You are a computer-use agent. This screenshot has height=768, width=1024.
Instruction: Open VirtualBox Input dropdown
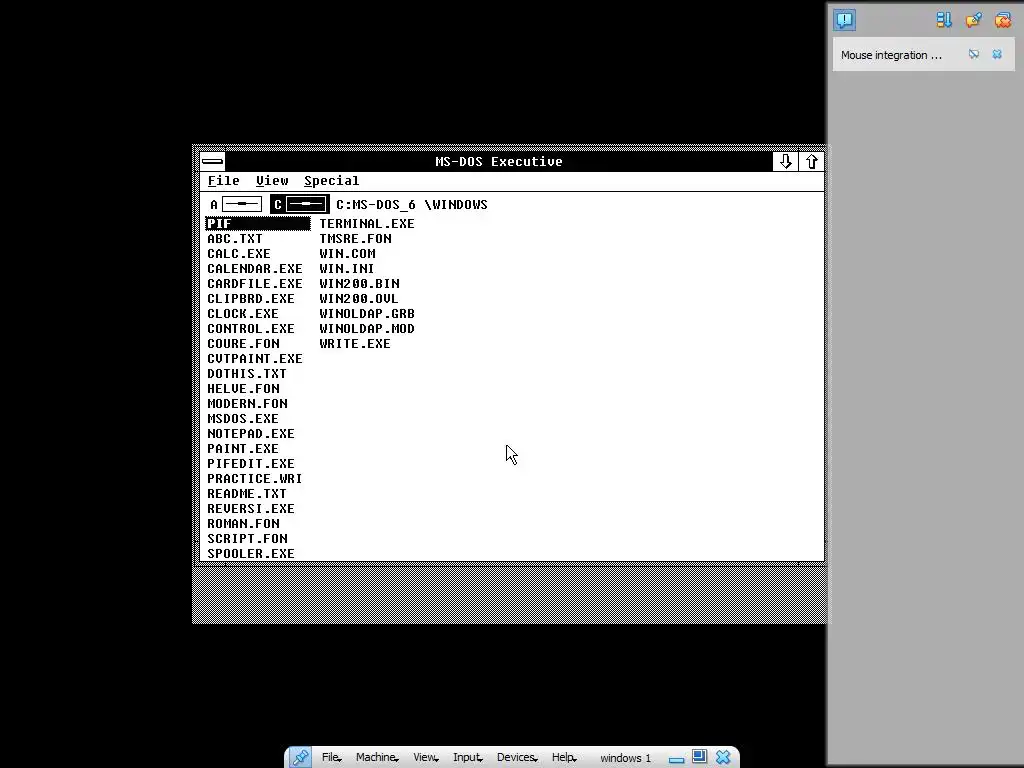coord(467,758)
